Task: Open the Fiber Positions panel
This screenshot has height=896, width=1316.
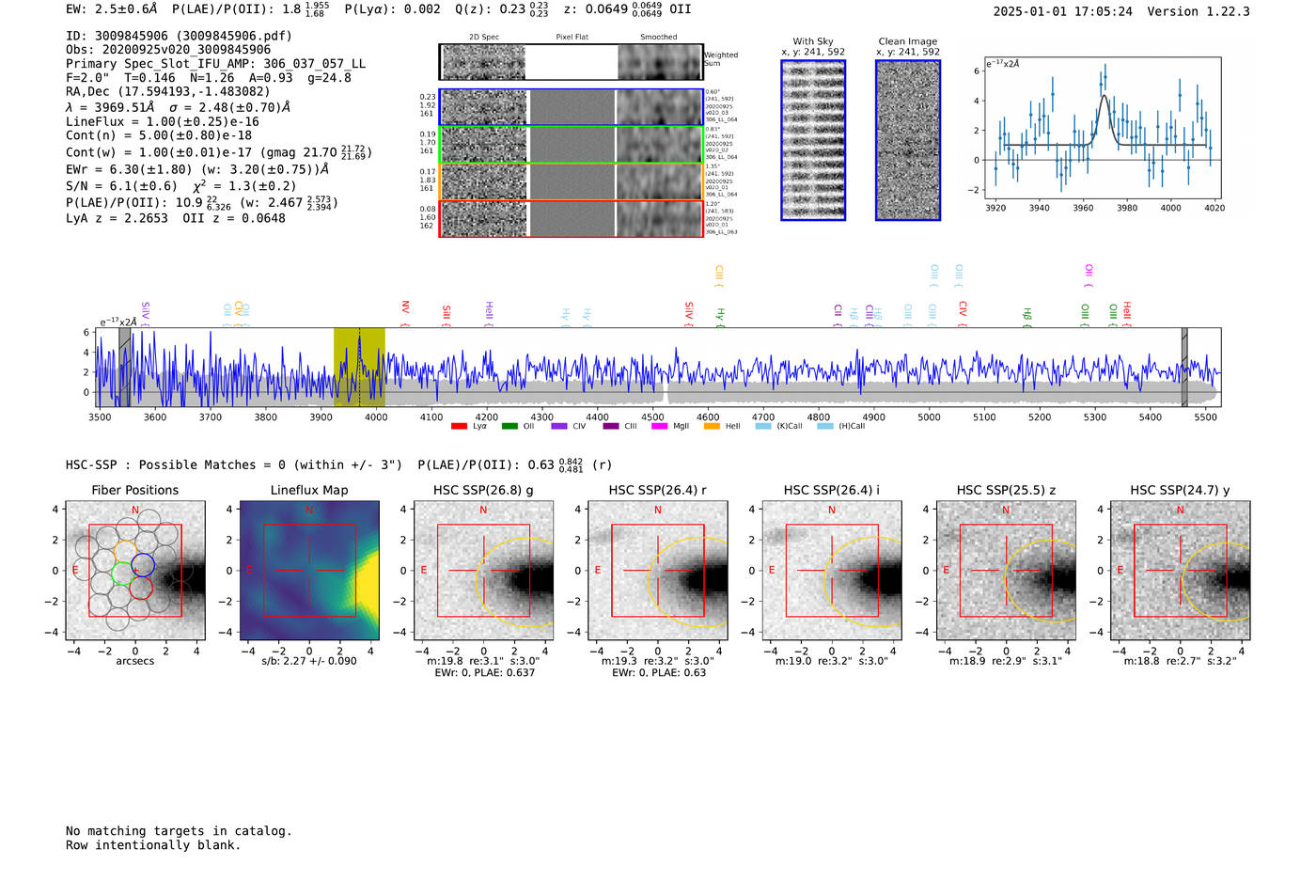Action: [135, 571]
